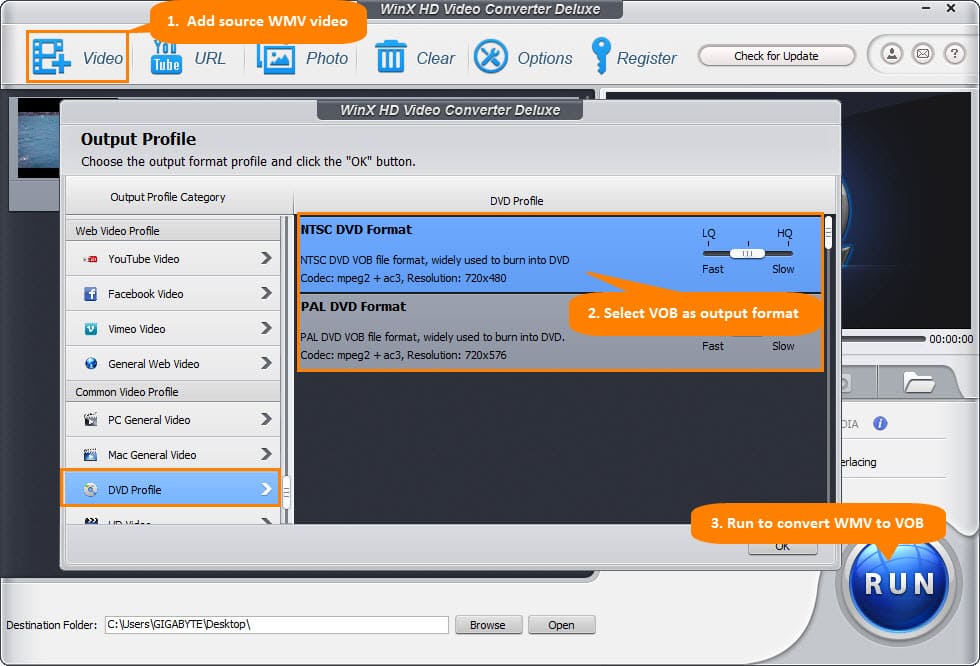Click the DVD profile list scrollbar
The height and width of the screenshot is (666, 980).
[x=828, y=232]
